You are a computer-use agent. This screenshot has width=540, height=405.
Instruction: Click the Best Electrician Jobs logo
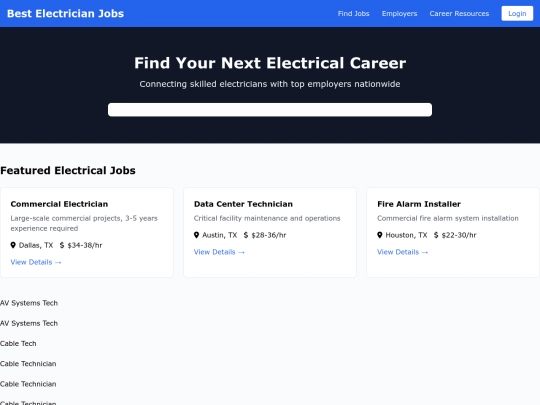65,13
